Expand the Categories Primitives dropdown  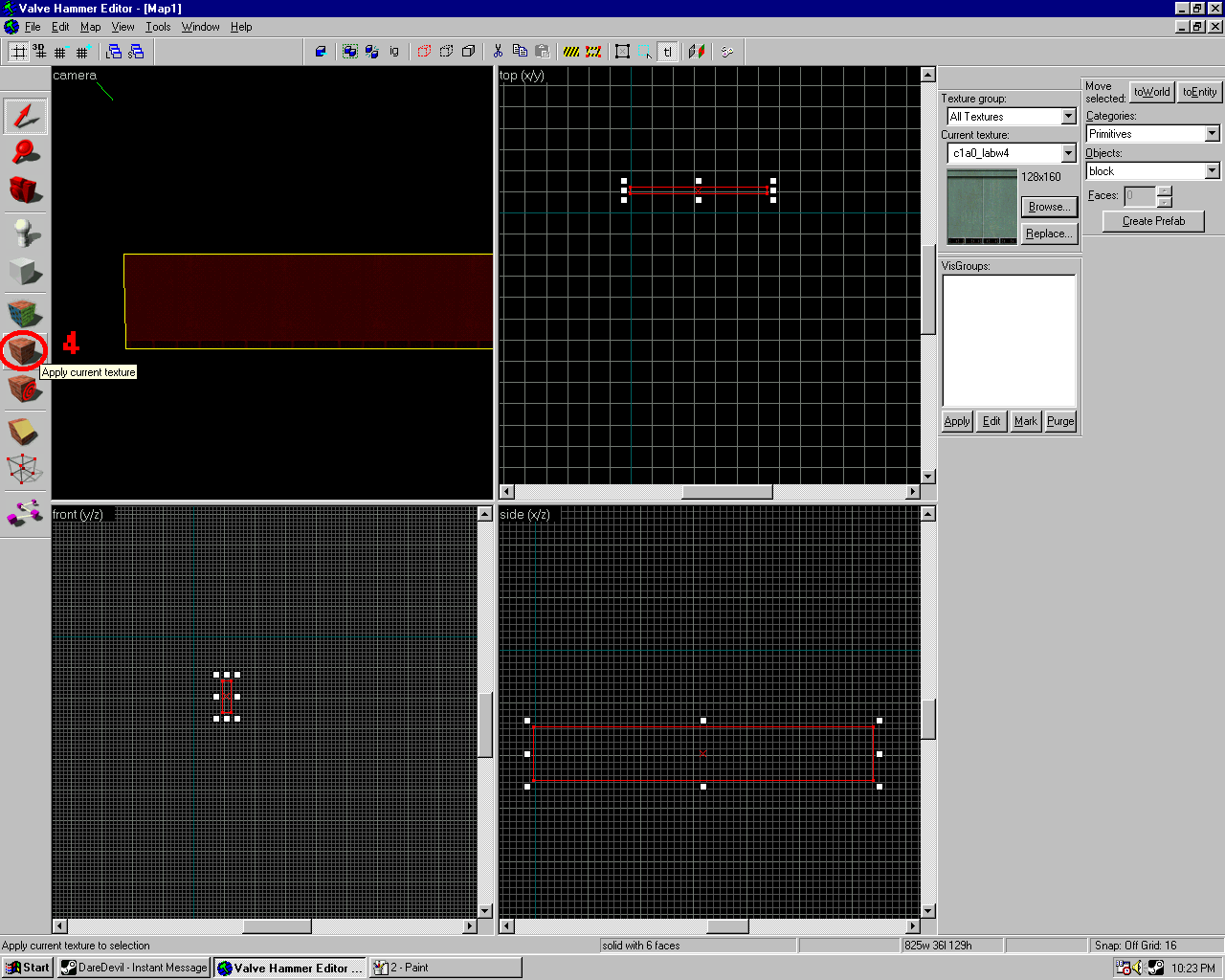point(1212,134)
